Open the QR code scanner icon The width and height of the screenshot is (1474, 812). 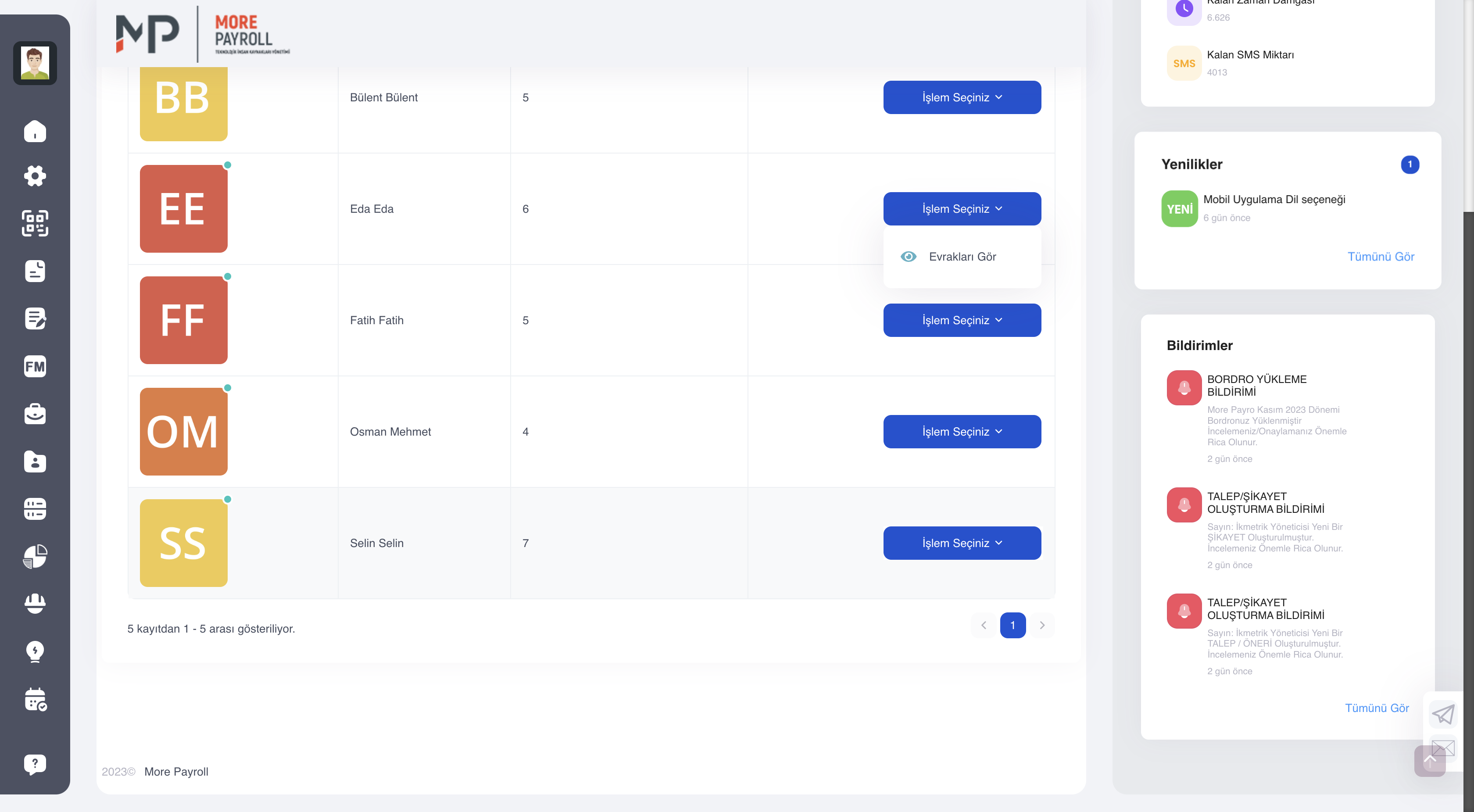click(x=35, y=223)
